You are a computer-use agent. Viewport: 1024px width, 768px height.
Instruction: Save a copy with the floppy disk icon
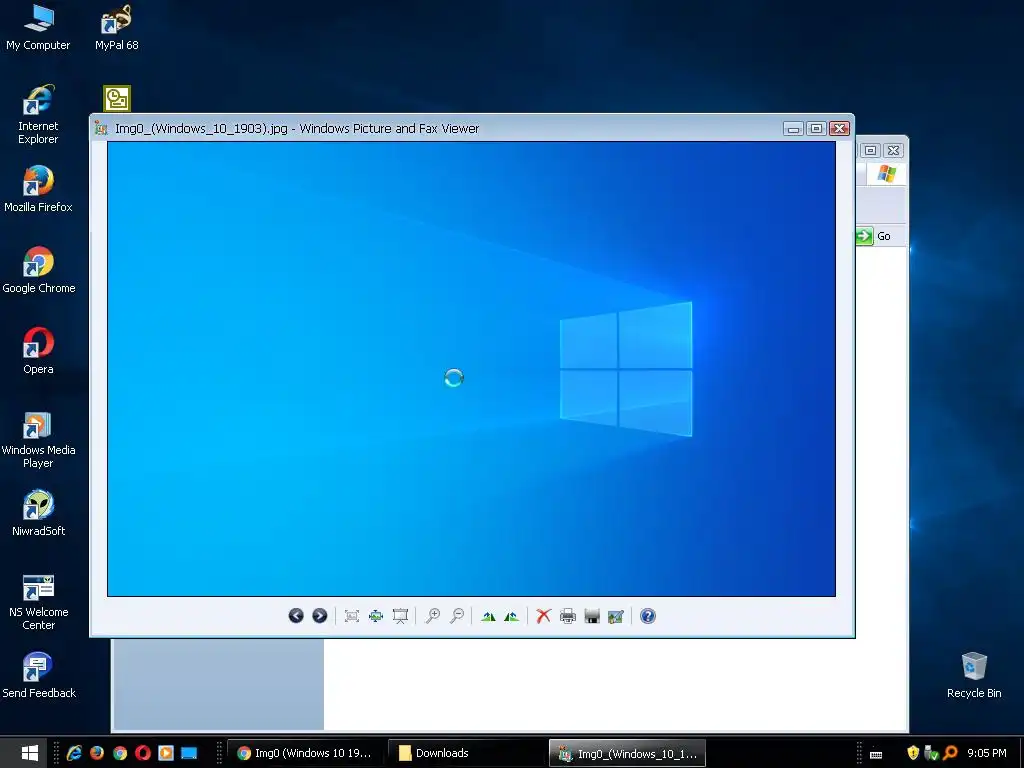(x=592, y=616)
